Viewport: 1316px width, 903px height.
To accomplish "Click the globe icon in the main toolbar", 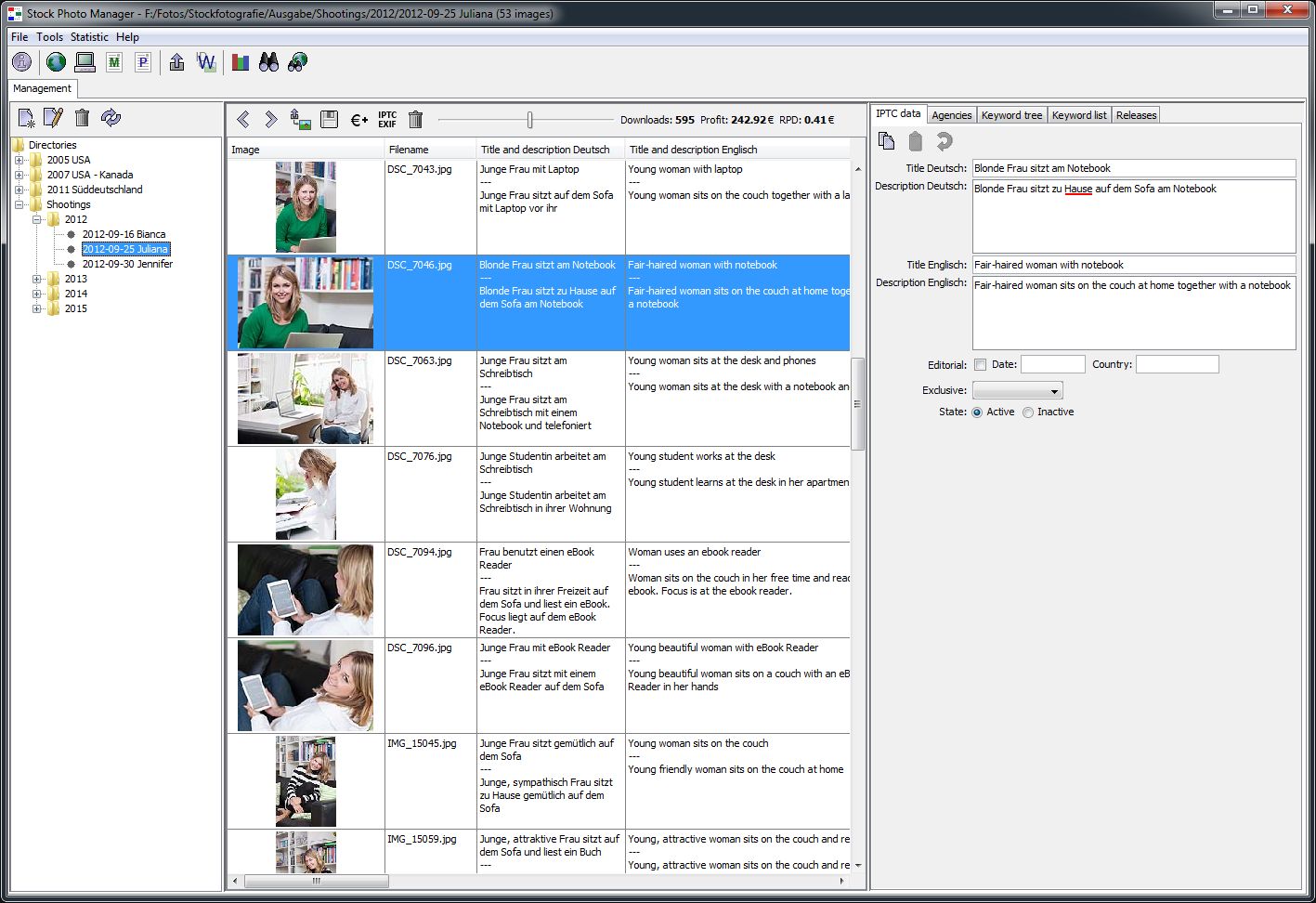I will click(57, 62).
